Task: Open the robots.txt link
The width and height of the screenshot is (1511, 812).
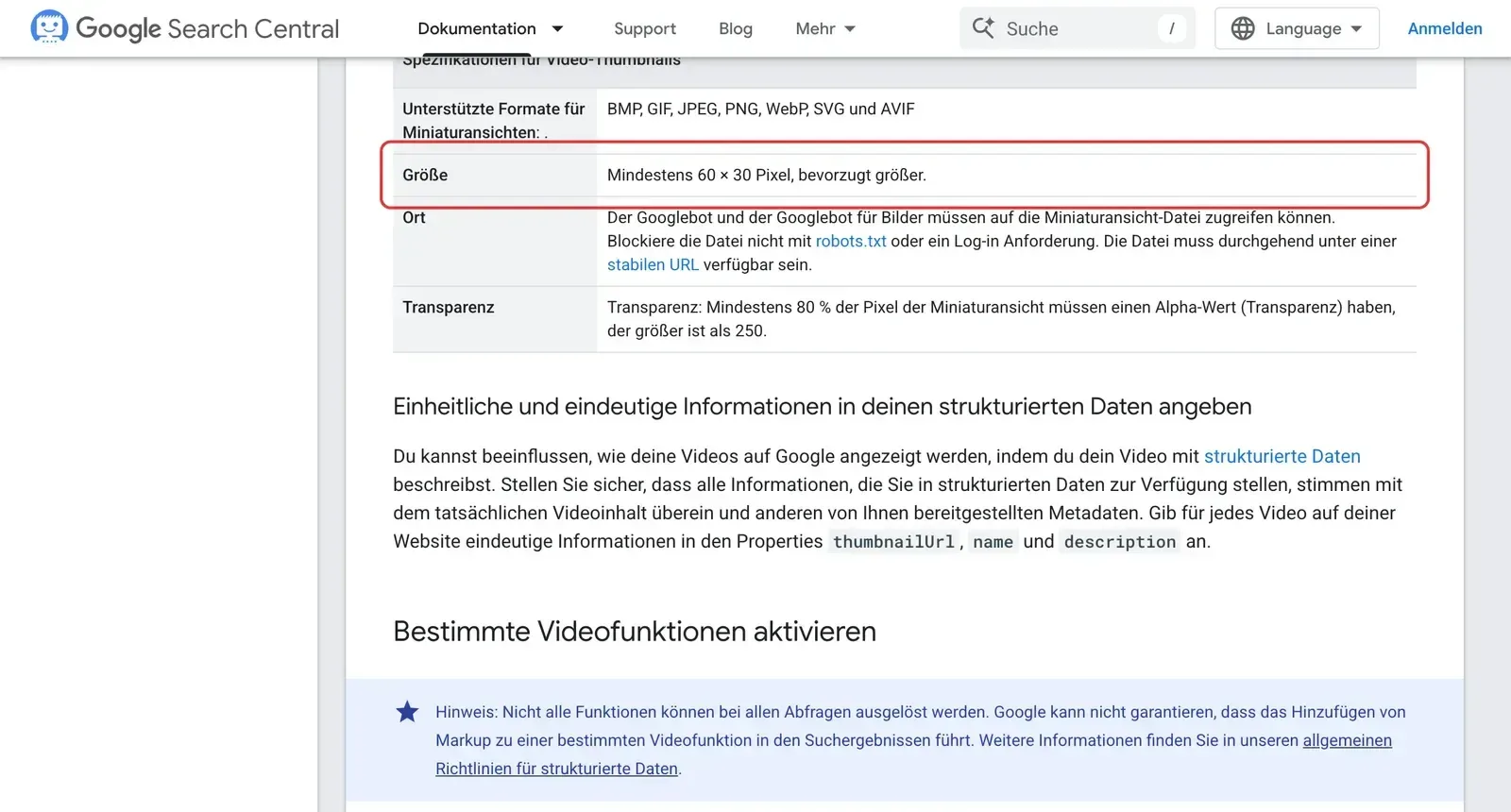Action: click(x=851, y=241)
